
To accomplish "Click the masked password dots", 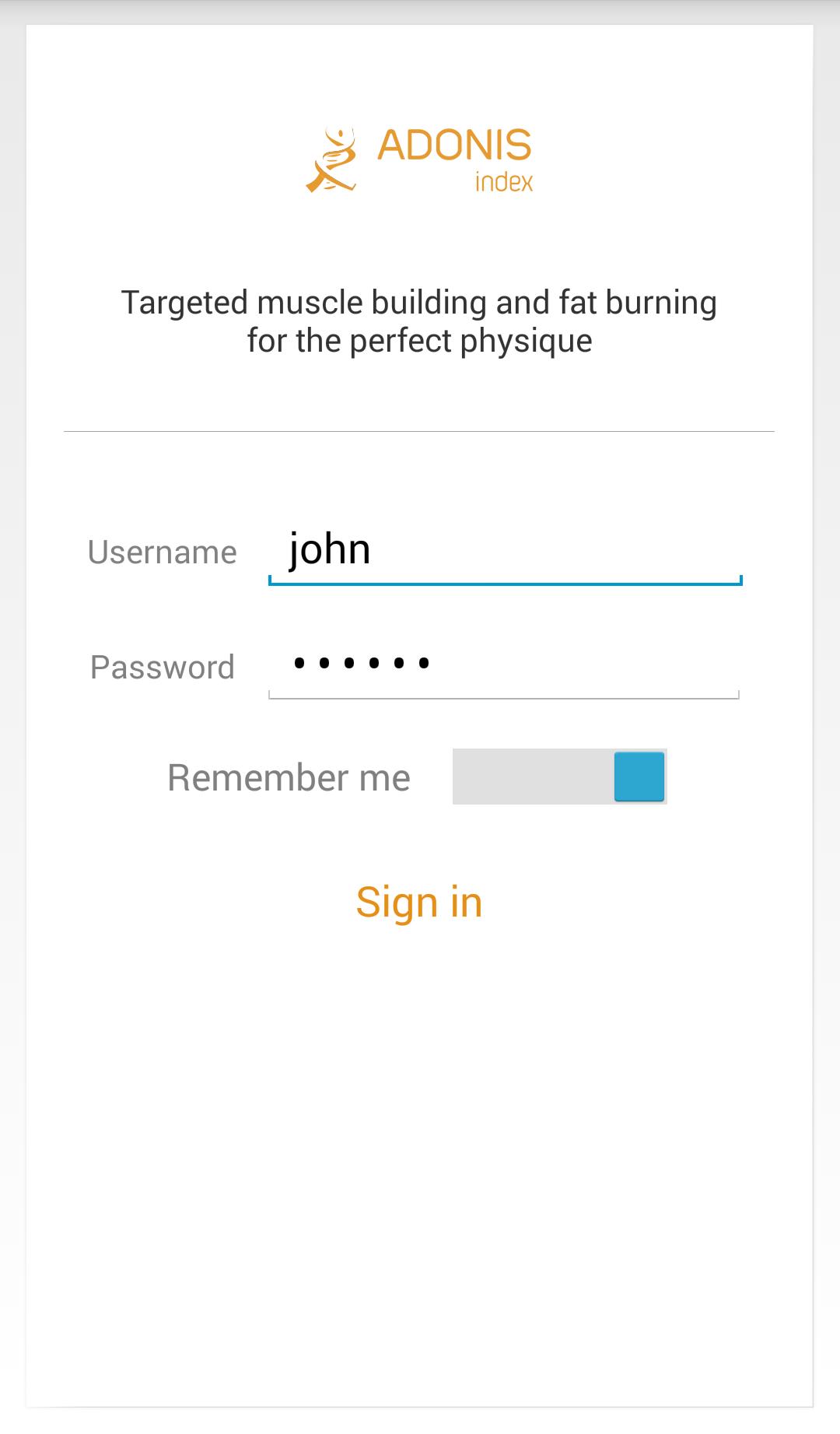I will (x=361, y=664).
